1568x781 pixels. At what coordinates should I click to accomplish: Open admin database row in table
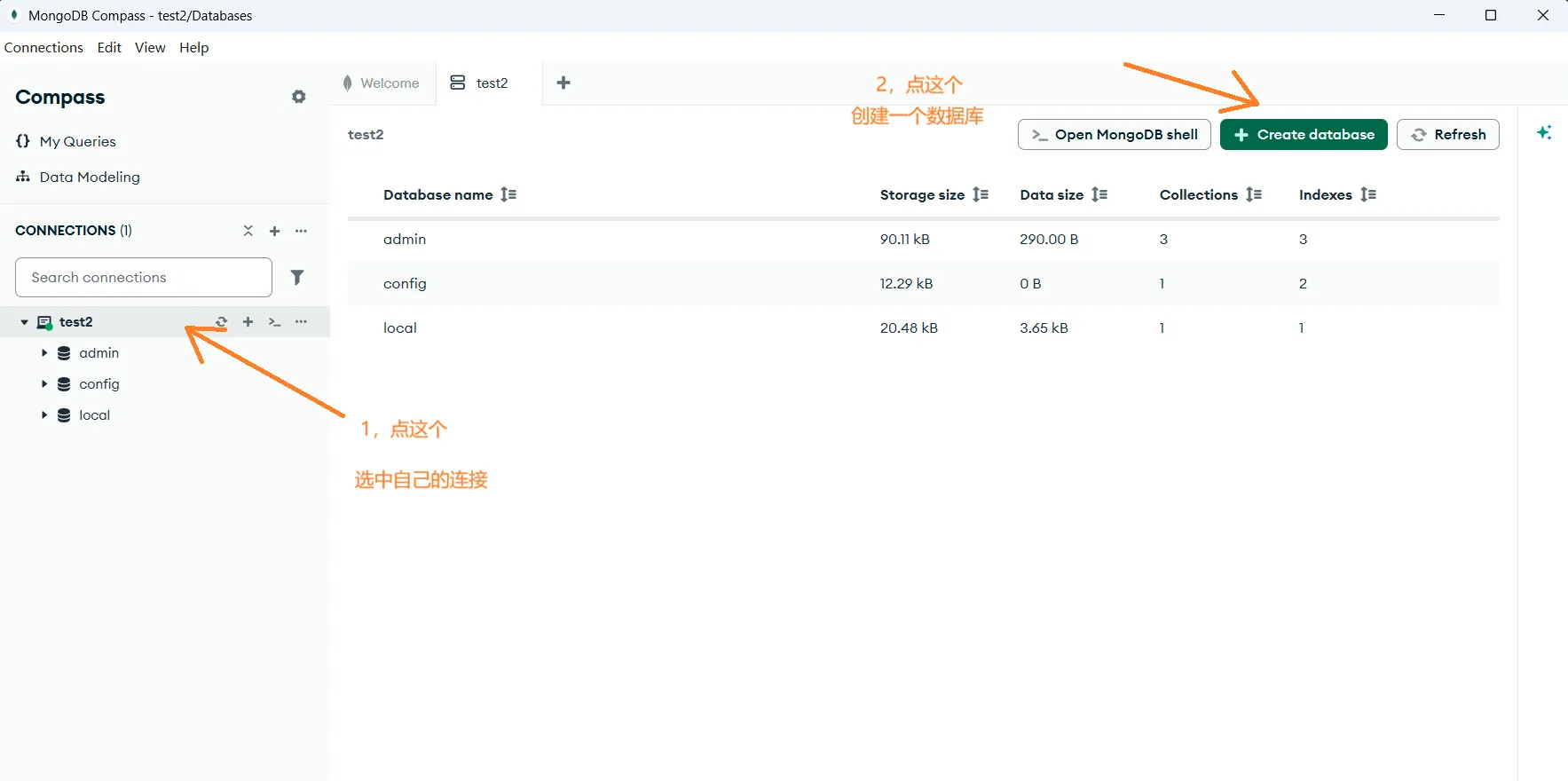coord(924,240)
